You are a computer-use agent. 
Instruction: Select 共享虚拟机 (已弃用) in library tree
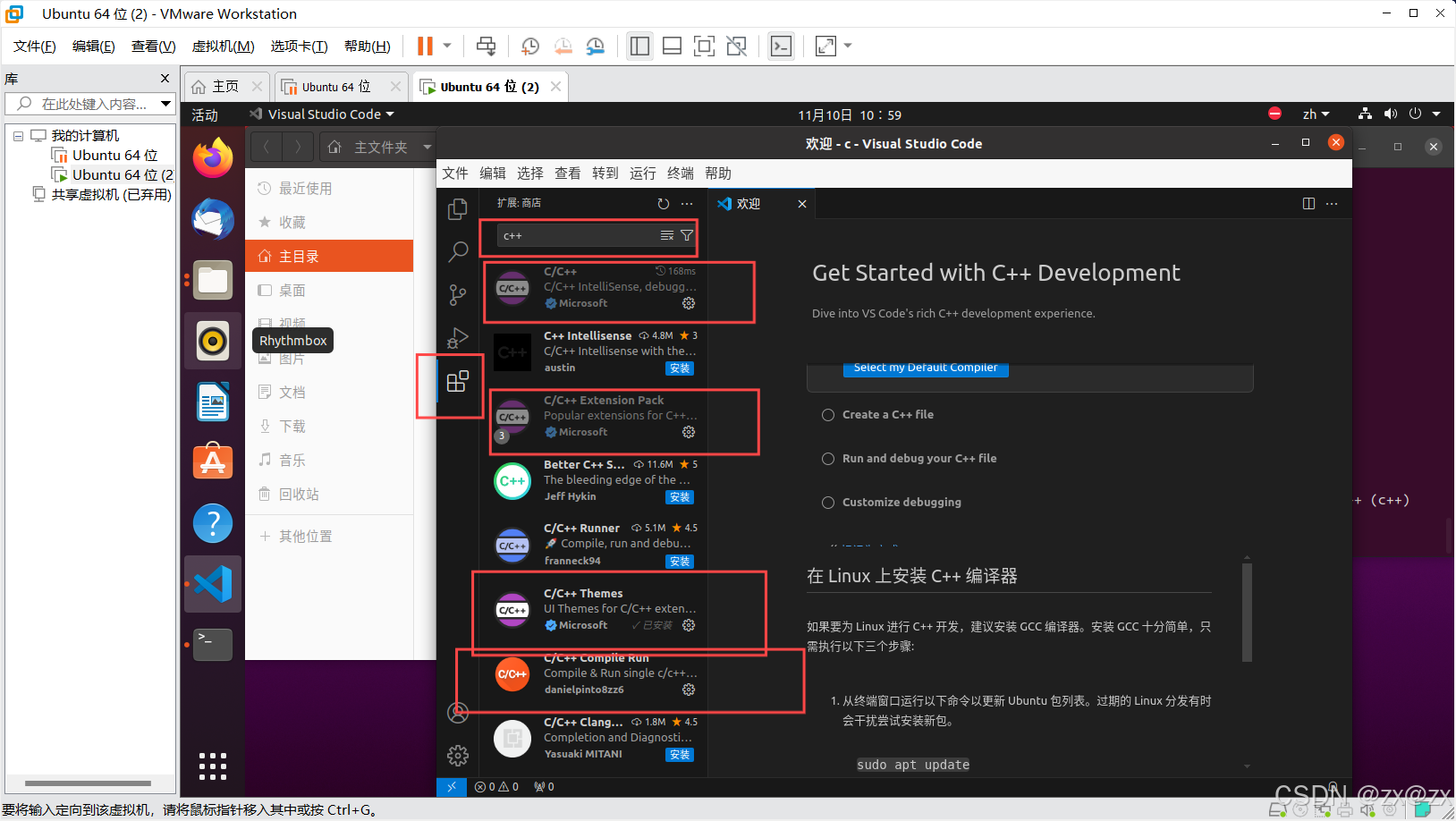click(x=111, y=195)
